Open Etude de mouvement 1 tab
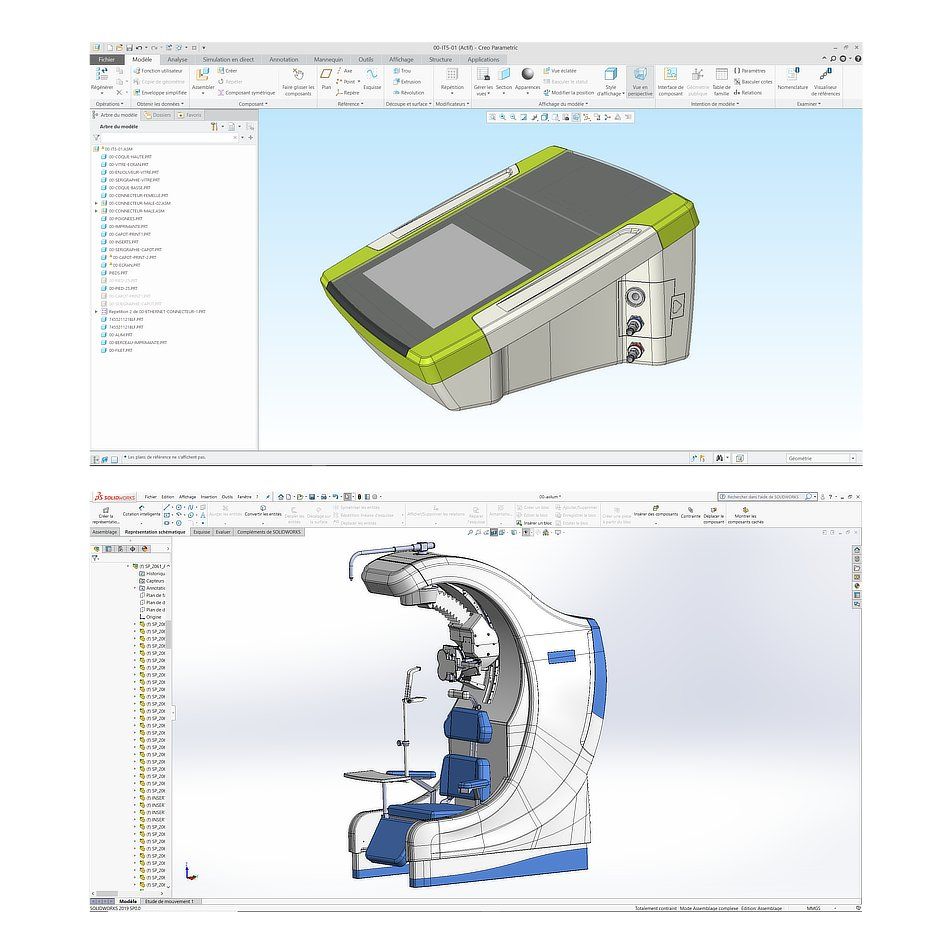 (169, 901)
